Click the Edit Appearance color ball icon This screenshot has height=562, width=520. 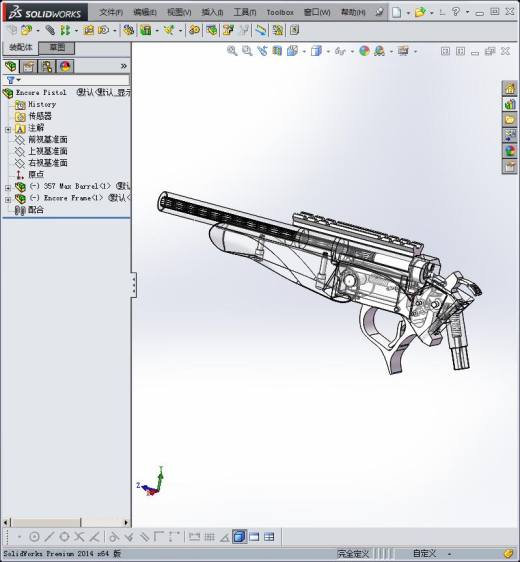coord(364,51)
